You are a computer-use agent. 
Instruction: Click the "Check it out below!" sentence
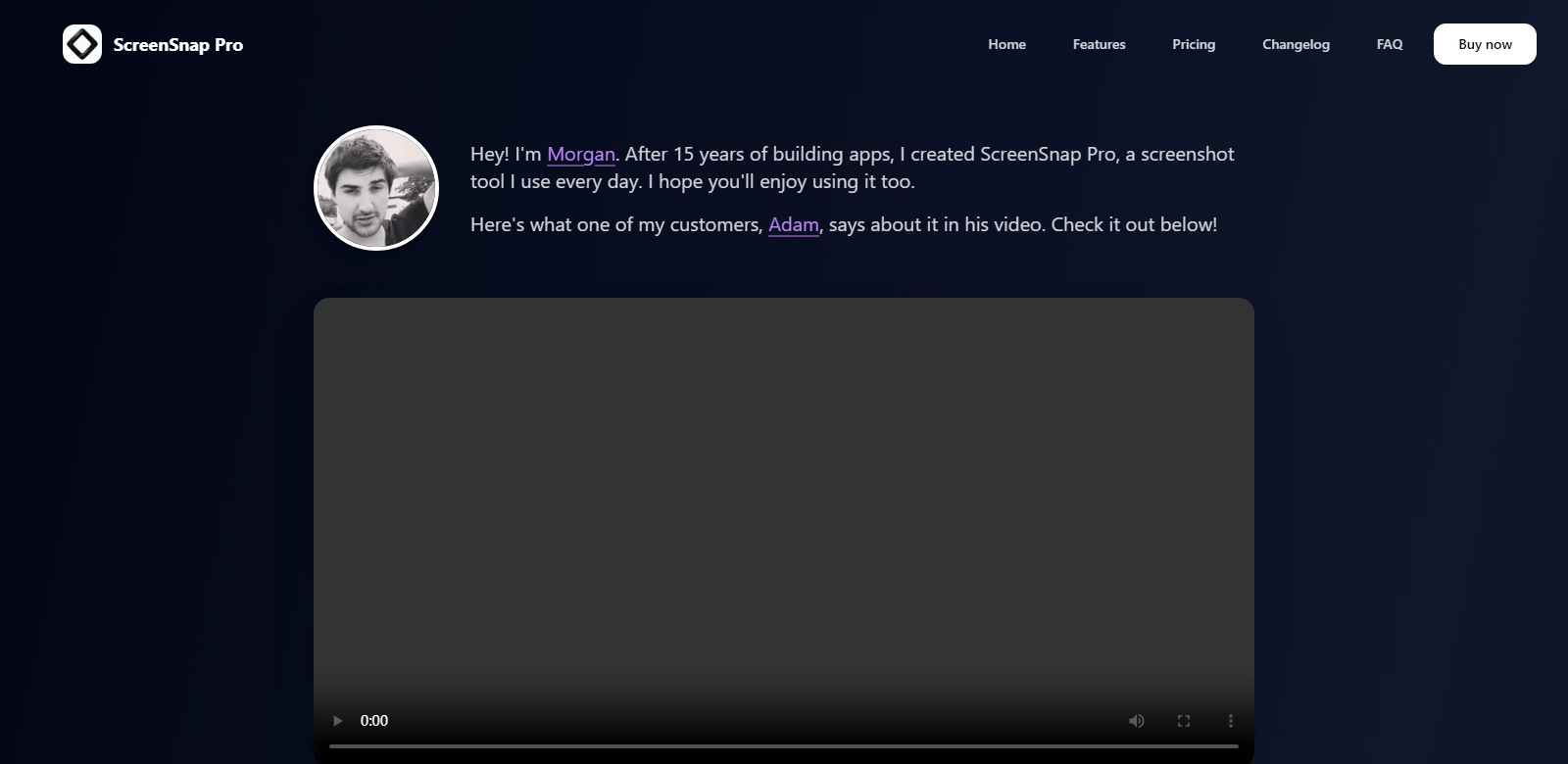(1134, 224)
